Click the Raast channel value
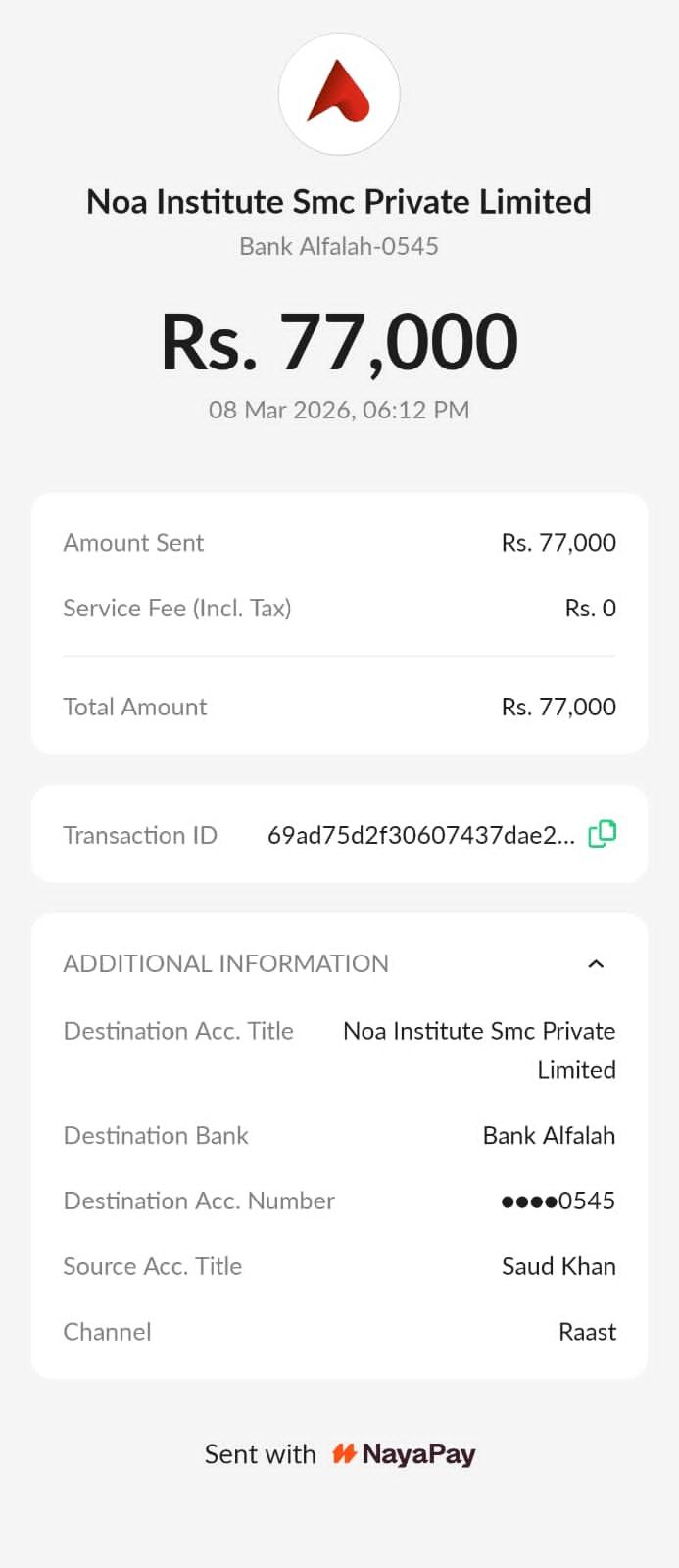Screen dimensions: 679x1568 pyautogui.click(x=587, y=1333)
